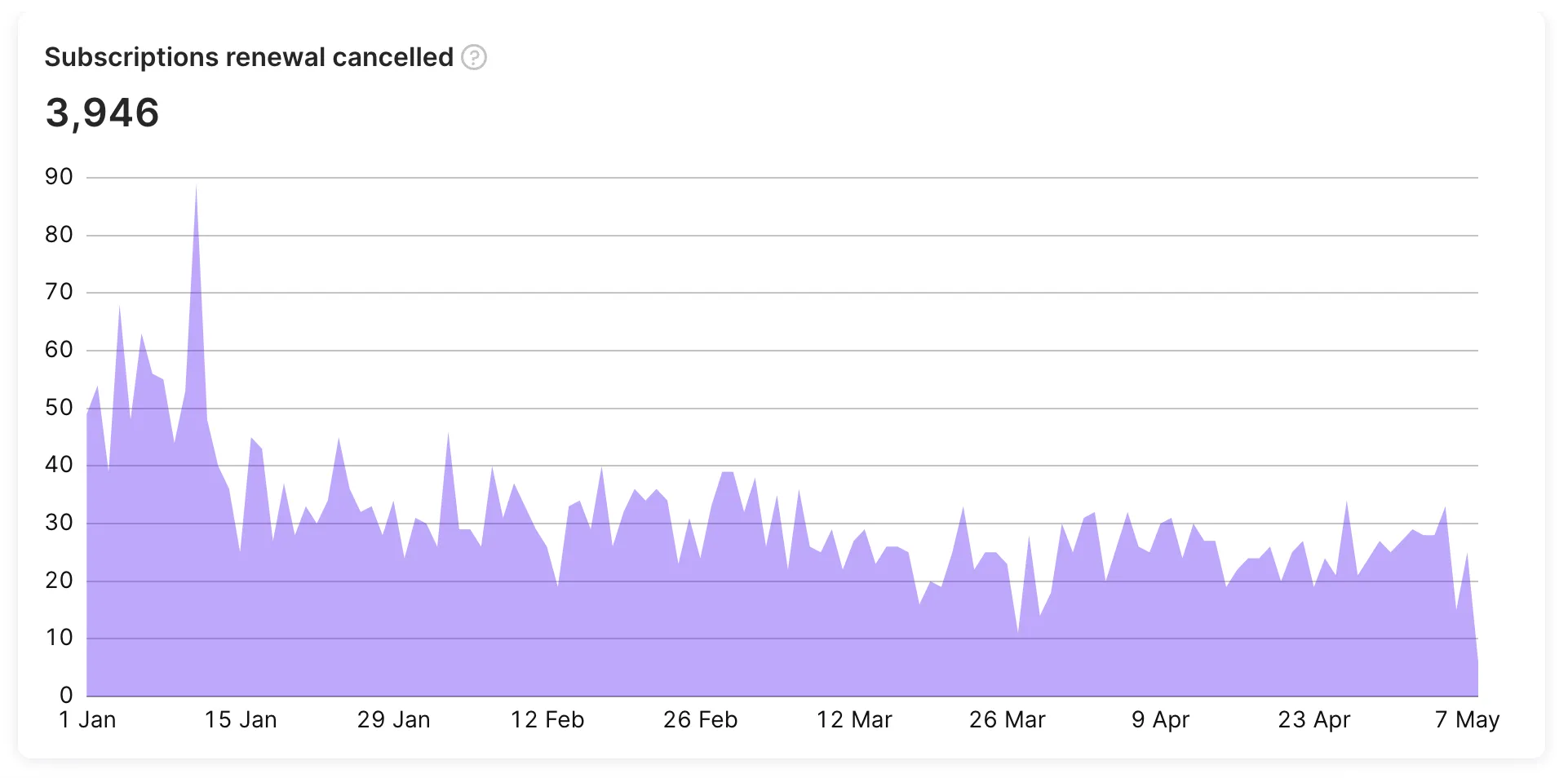Select the '23 Apr' x-axis label
1568x778 pixels.
coord(1313,720)
